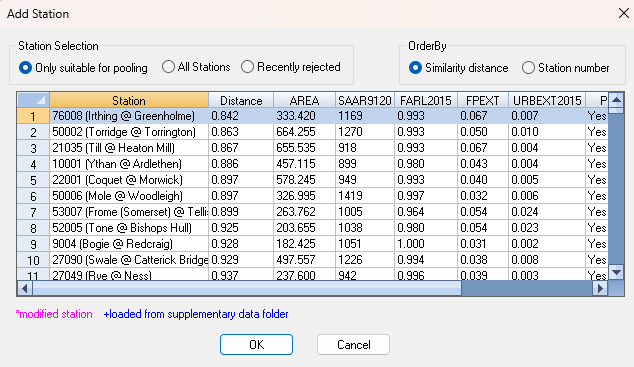Click the URBEXT2015 column header
Viewport: 634px width, 367px height.
[x=547, y=100]
